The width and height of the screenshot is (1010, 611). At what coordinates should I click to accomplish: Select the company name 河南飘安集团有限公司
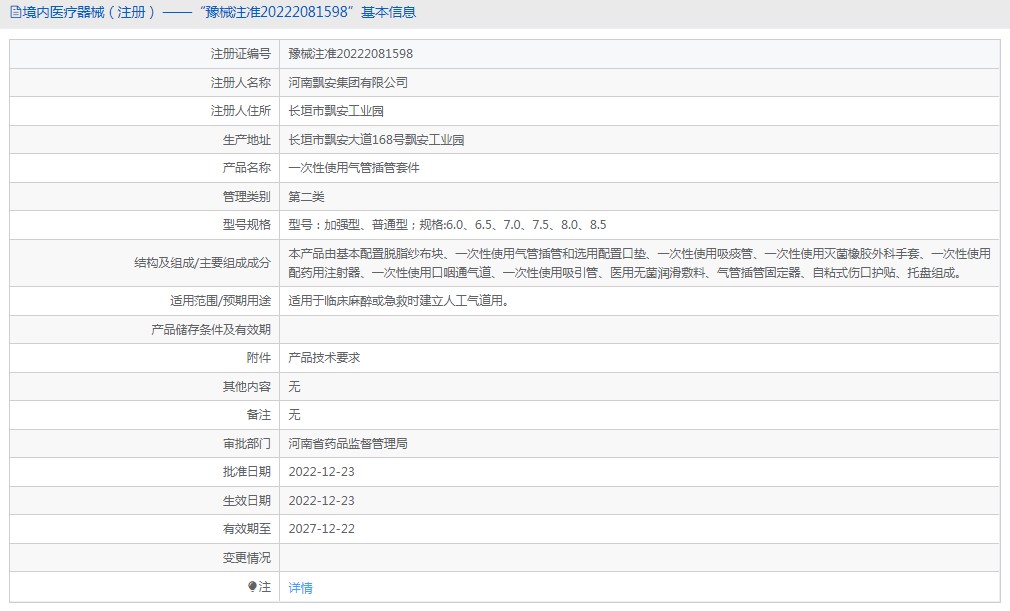pyautogui.click(x=348, y=82)
